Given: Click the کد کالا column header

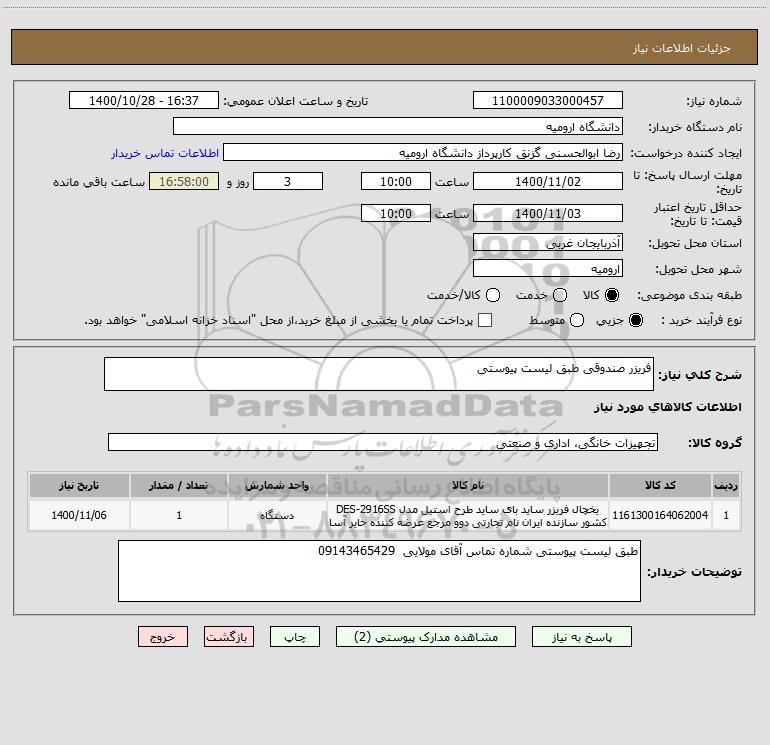Looking at the screenshot, I should tap(660, 486).
